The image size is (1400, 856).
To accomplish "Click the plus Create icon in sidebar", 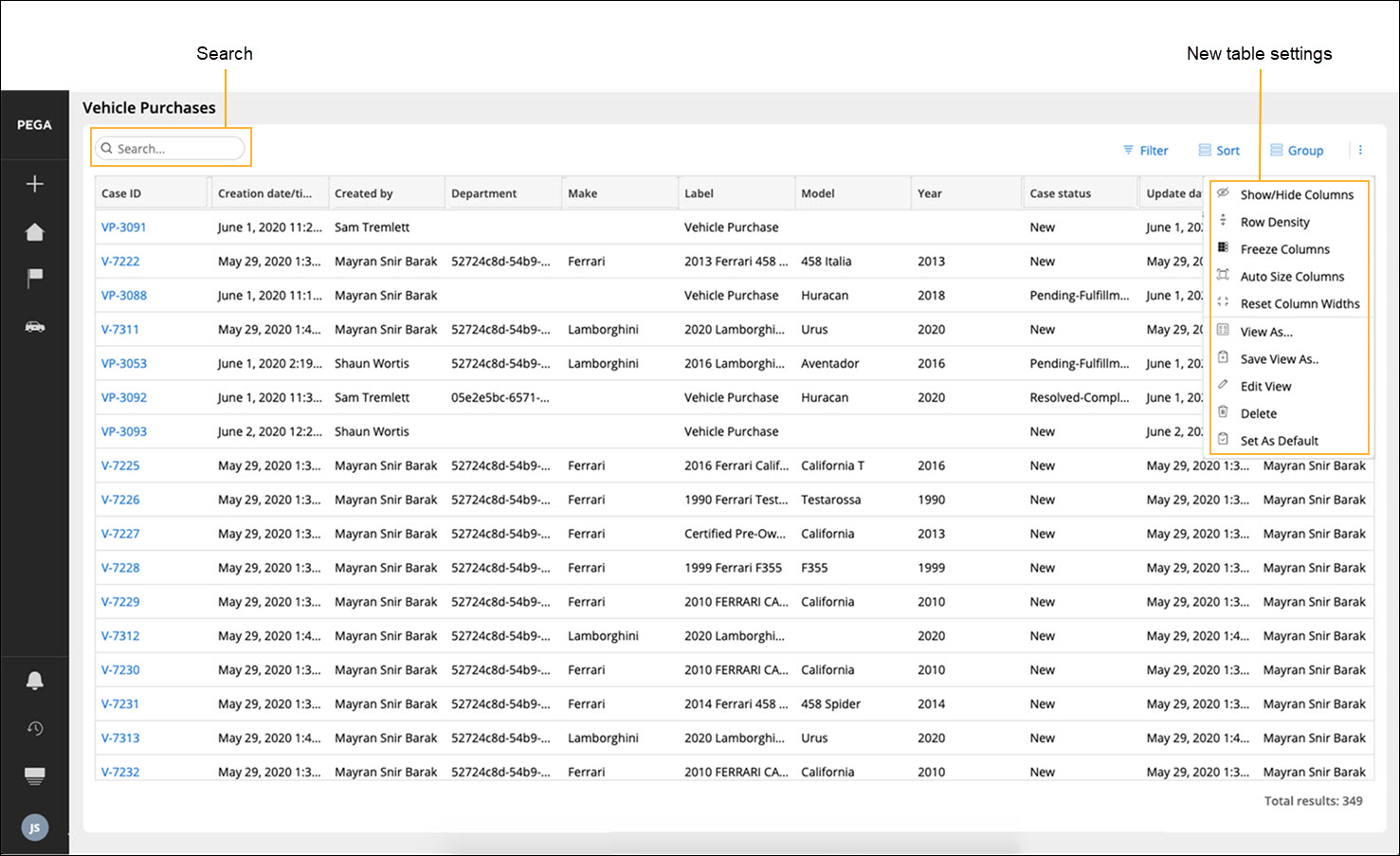I will pyautogui.click(x=35, y=184).
